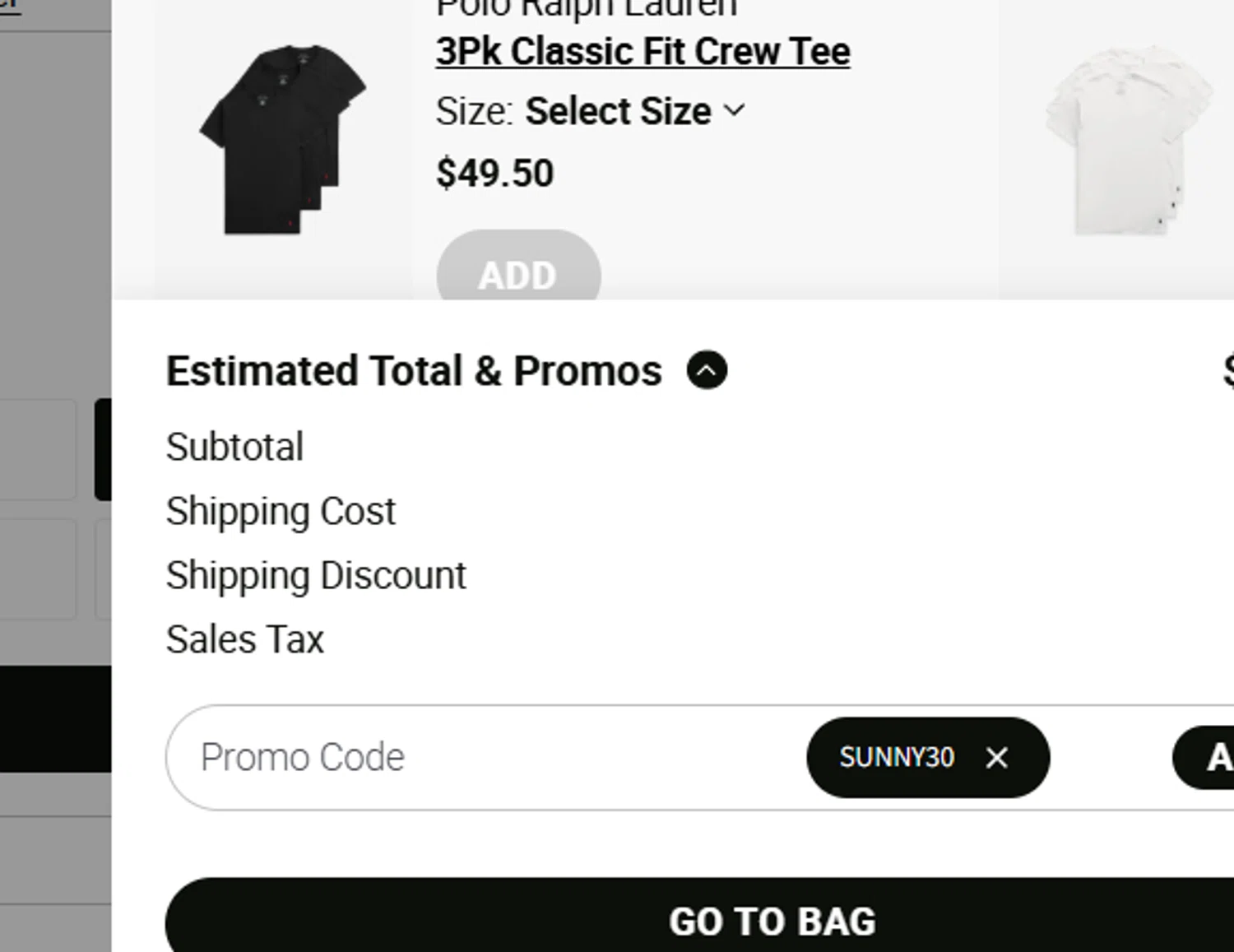Click the Subtotal row label
1234x952 pixels.
[x=235, y=448]
